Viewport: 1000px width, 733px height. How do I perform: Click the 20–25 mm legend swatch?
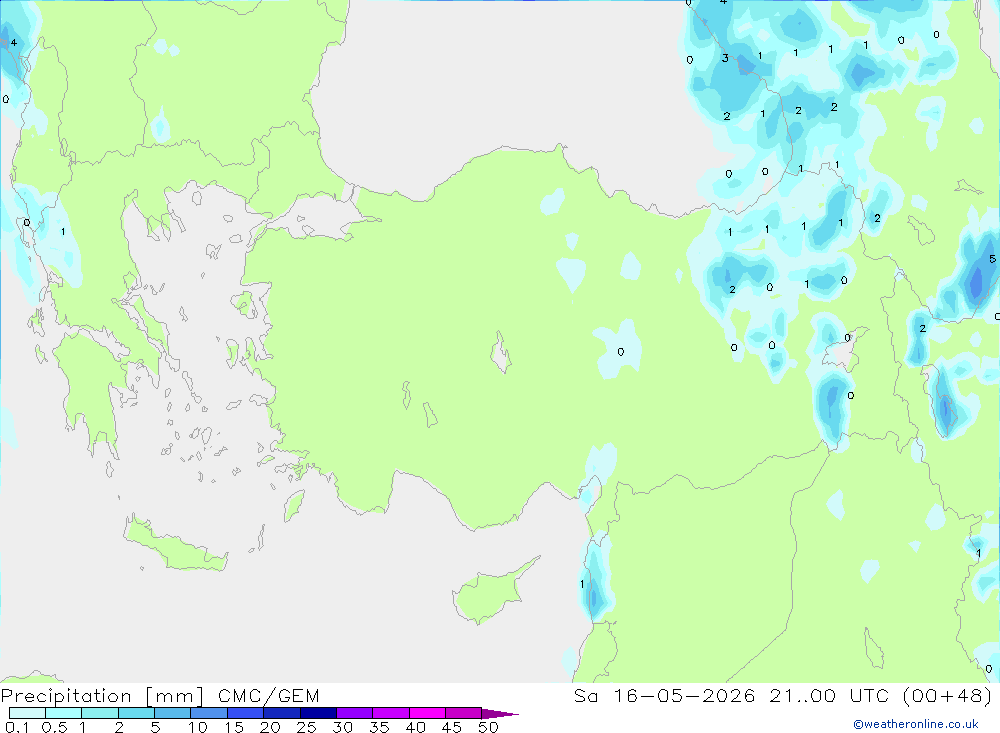pos(282,713)
